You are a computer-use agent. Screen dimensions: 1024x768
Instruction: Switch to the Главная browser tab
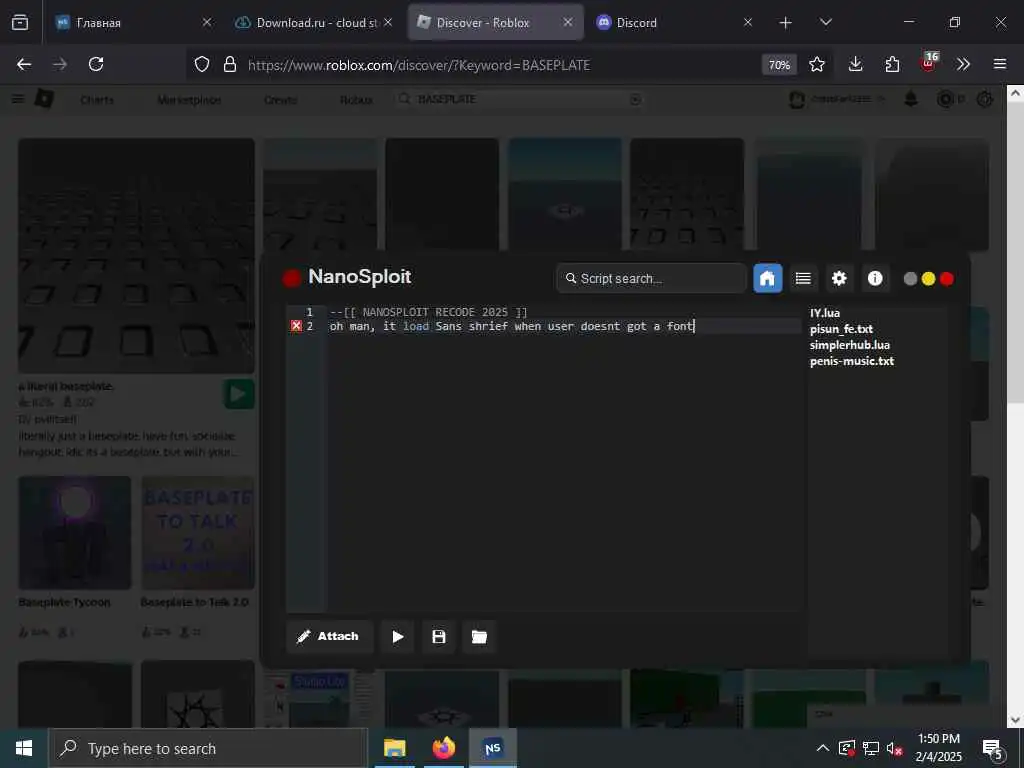[x=133, y=22]
